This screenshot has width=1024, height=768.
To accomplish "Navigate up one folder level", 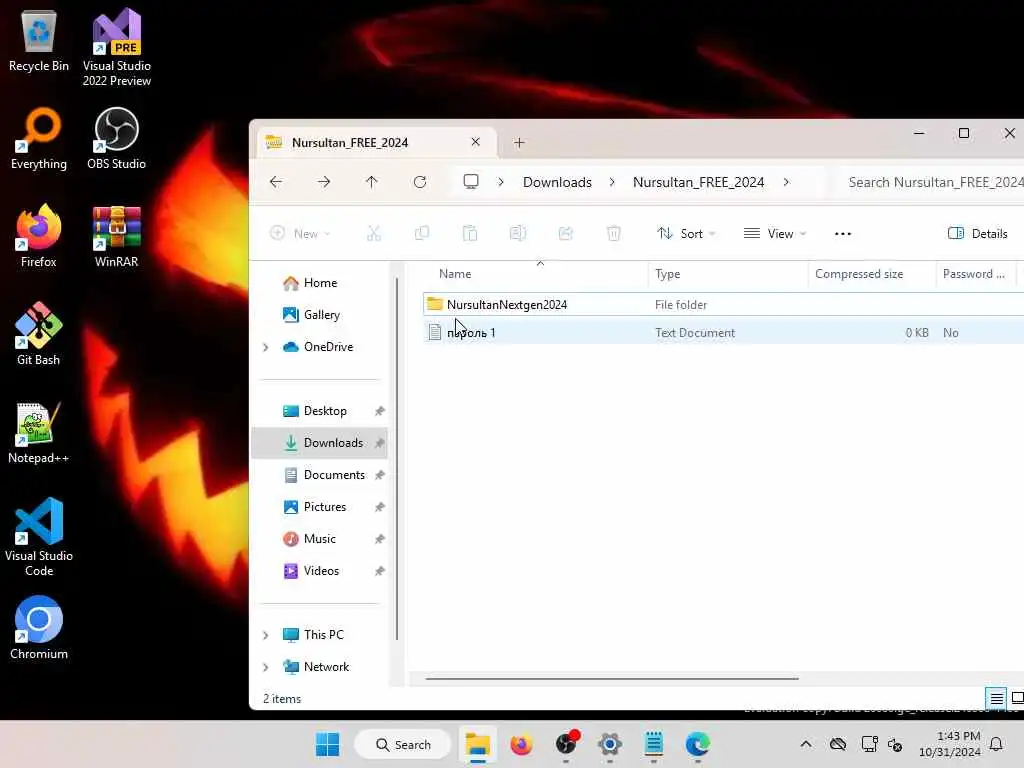I will [372, 182].
